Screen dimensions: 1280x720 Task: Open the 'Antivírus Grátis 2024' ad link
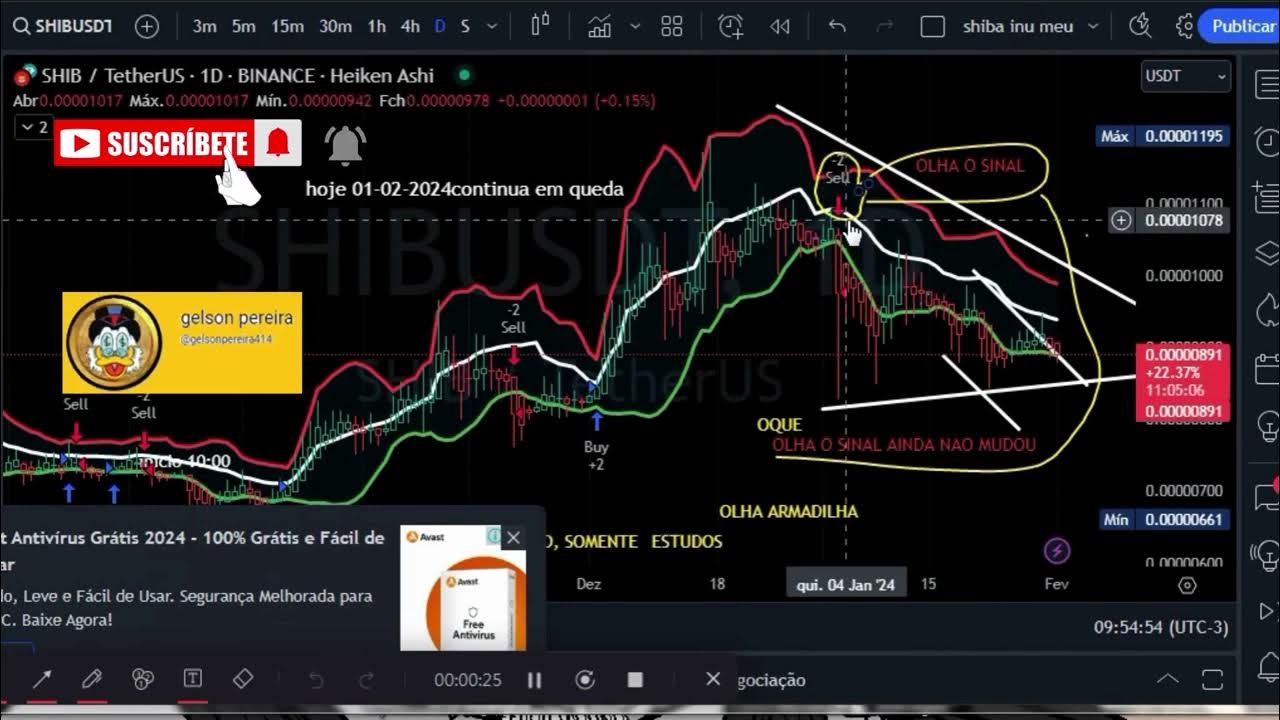click(x=192, y=551)
